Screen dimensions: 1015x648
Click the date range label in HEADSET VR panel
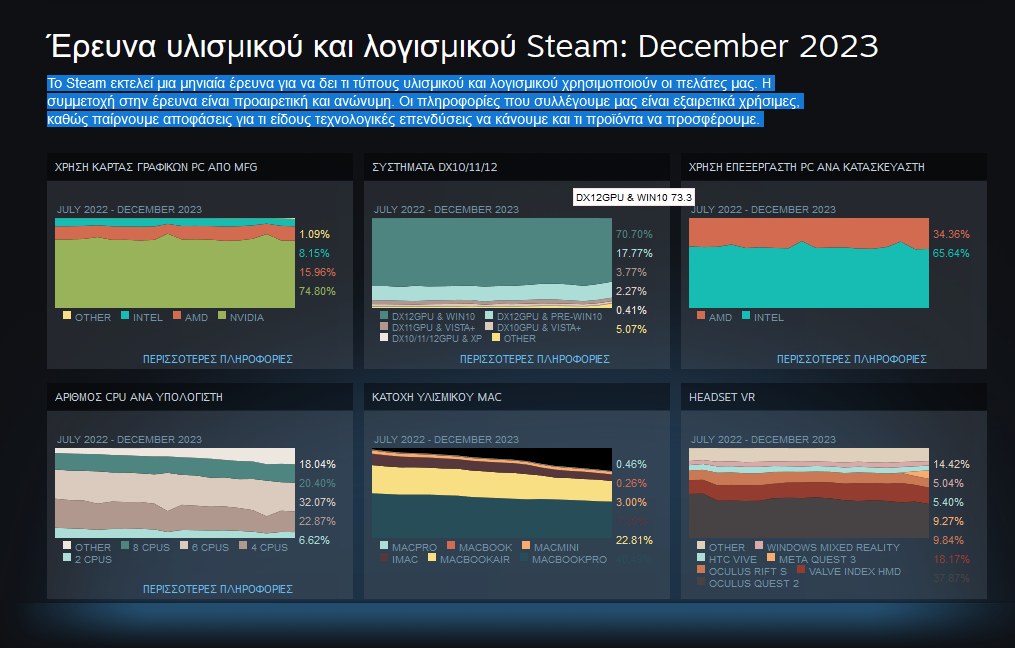click(763, 440)
